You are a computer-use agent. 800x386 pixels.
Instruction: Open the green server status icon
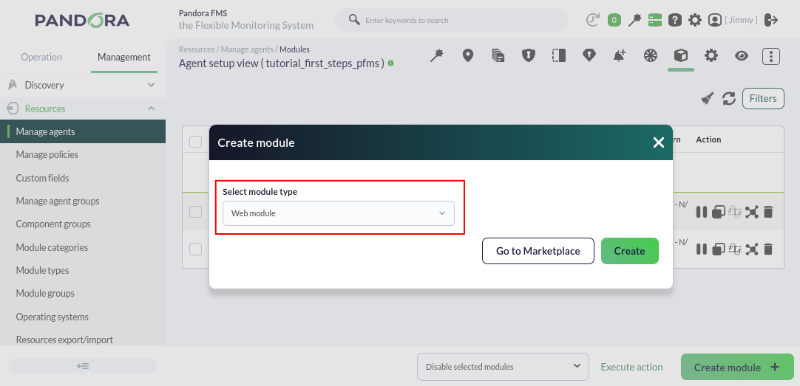(655, 20)
